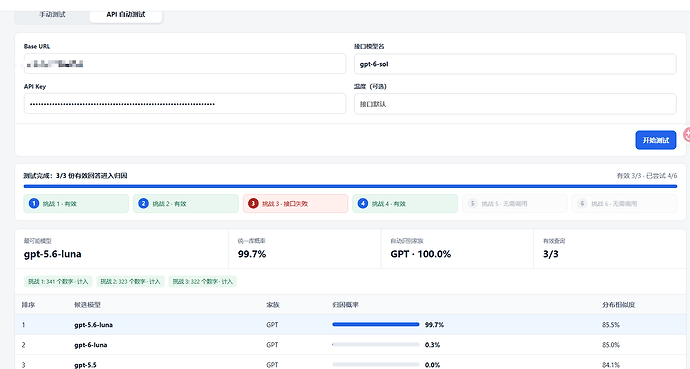Click the 候选模型 column header
This screenshot has width=690, height=369.
point(87,305)
